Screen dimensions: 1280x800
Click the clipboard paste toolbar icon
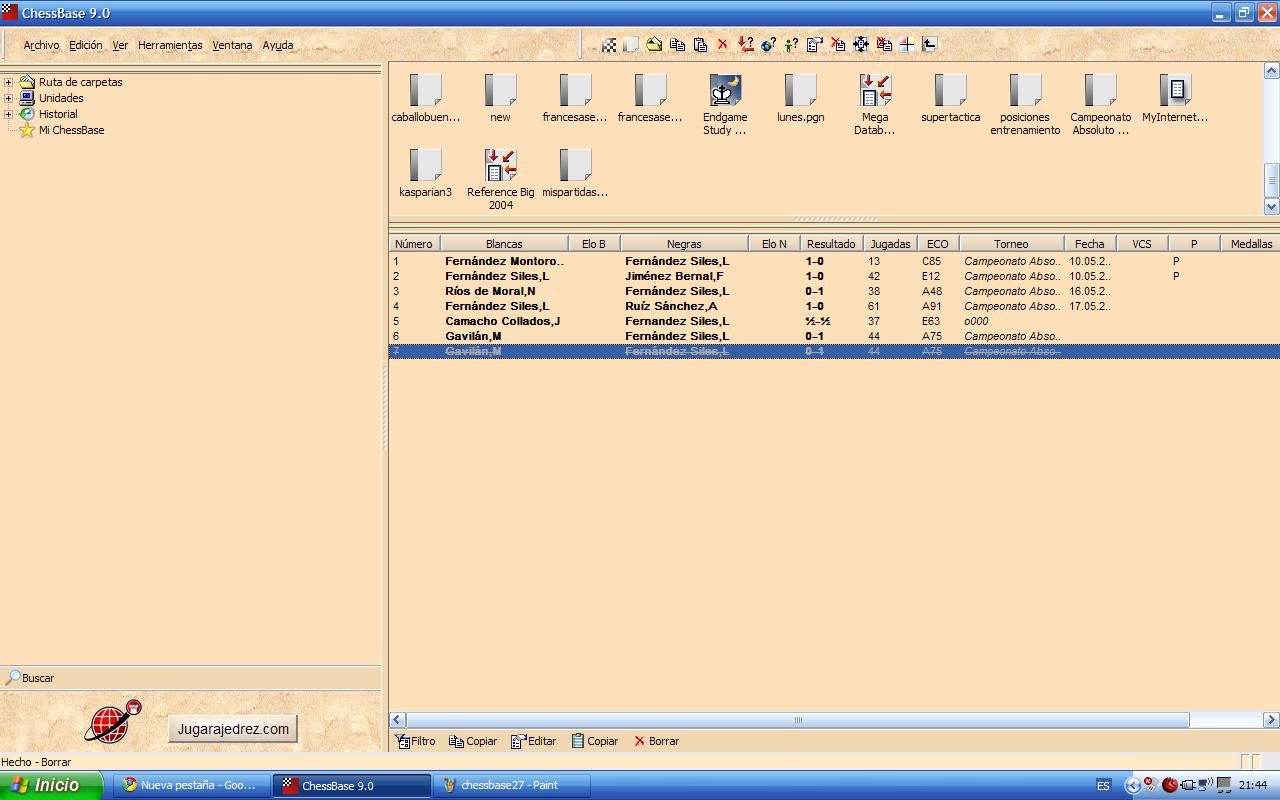700,45
